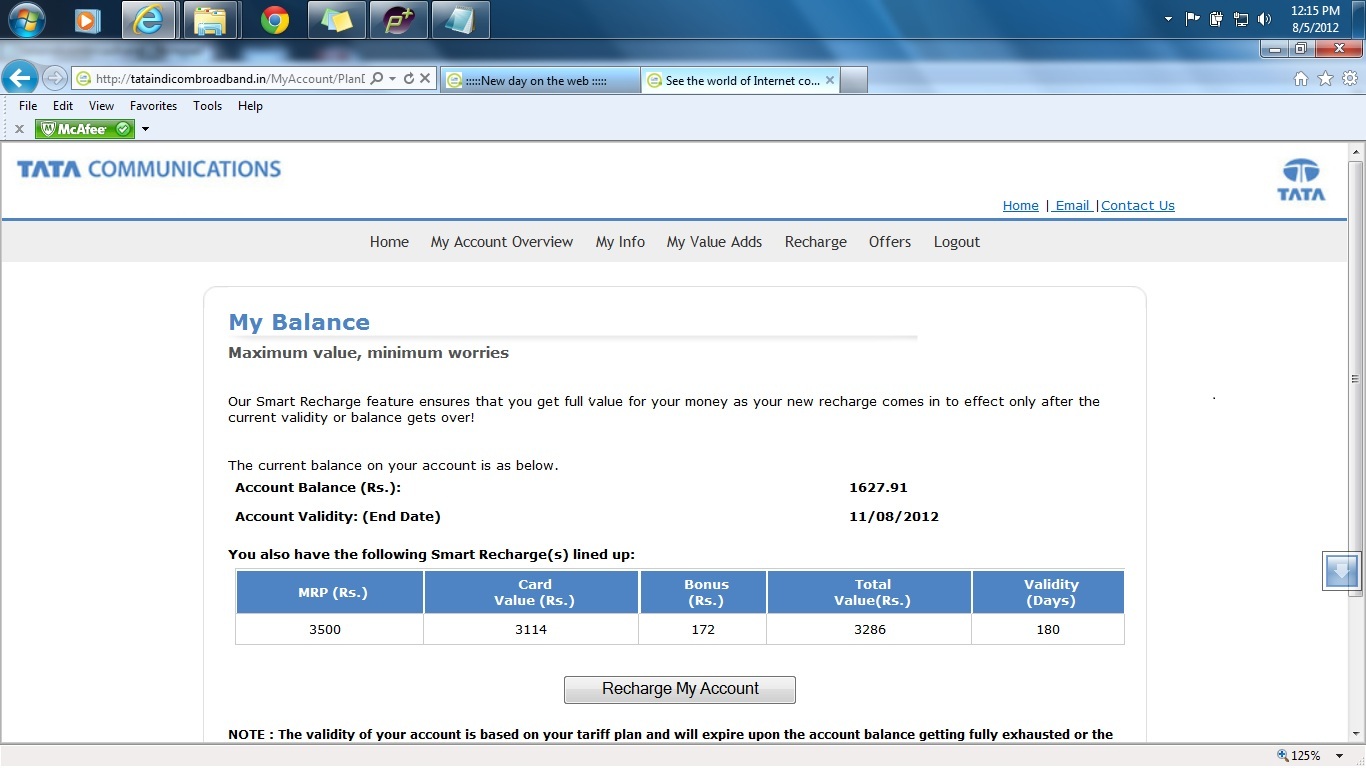This screenshot has width=1366, height=768.
Task: Close the McAfee toolbar with its X
Action: pos(18,129)
